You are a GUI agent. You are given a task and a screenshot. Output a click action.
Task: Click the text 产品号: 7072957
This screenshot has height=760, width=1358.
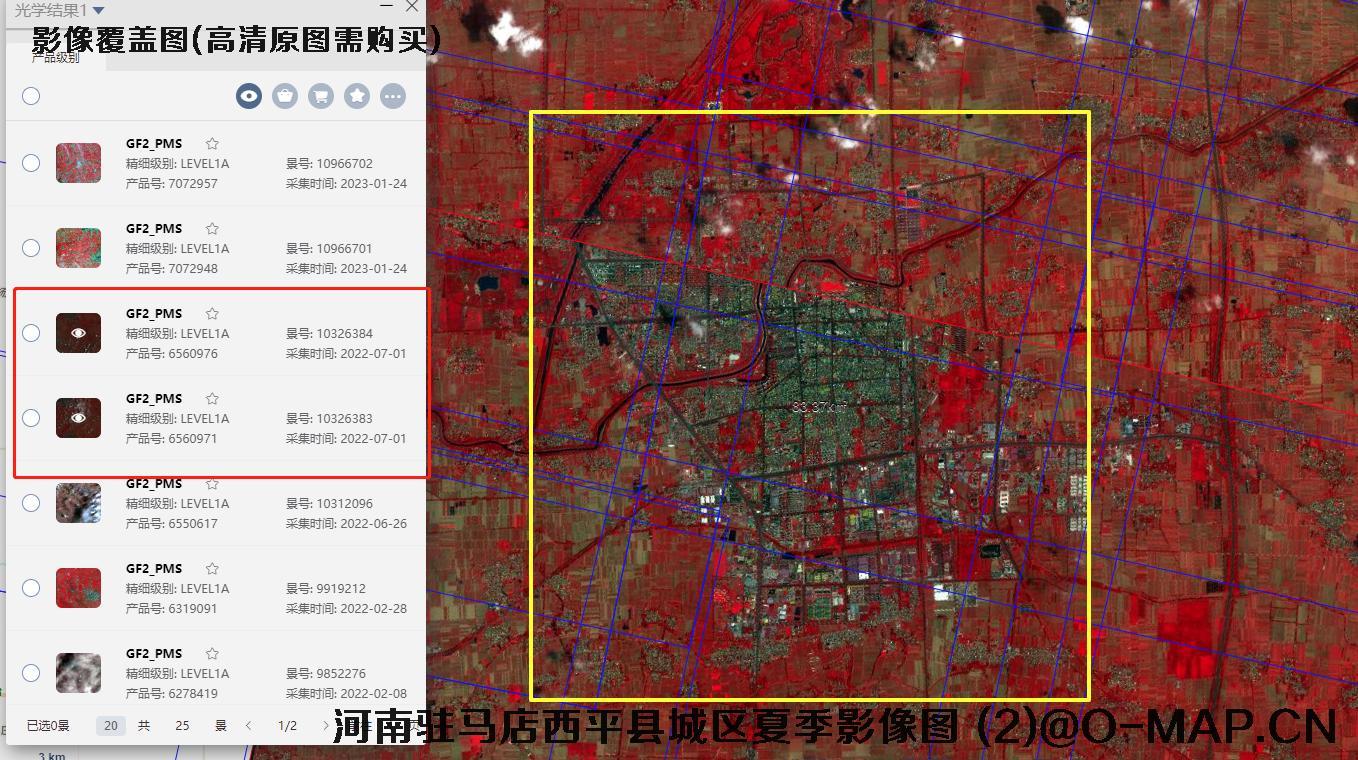pyautogui.click(x=172, y=184)
